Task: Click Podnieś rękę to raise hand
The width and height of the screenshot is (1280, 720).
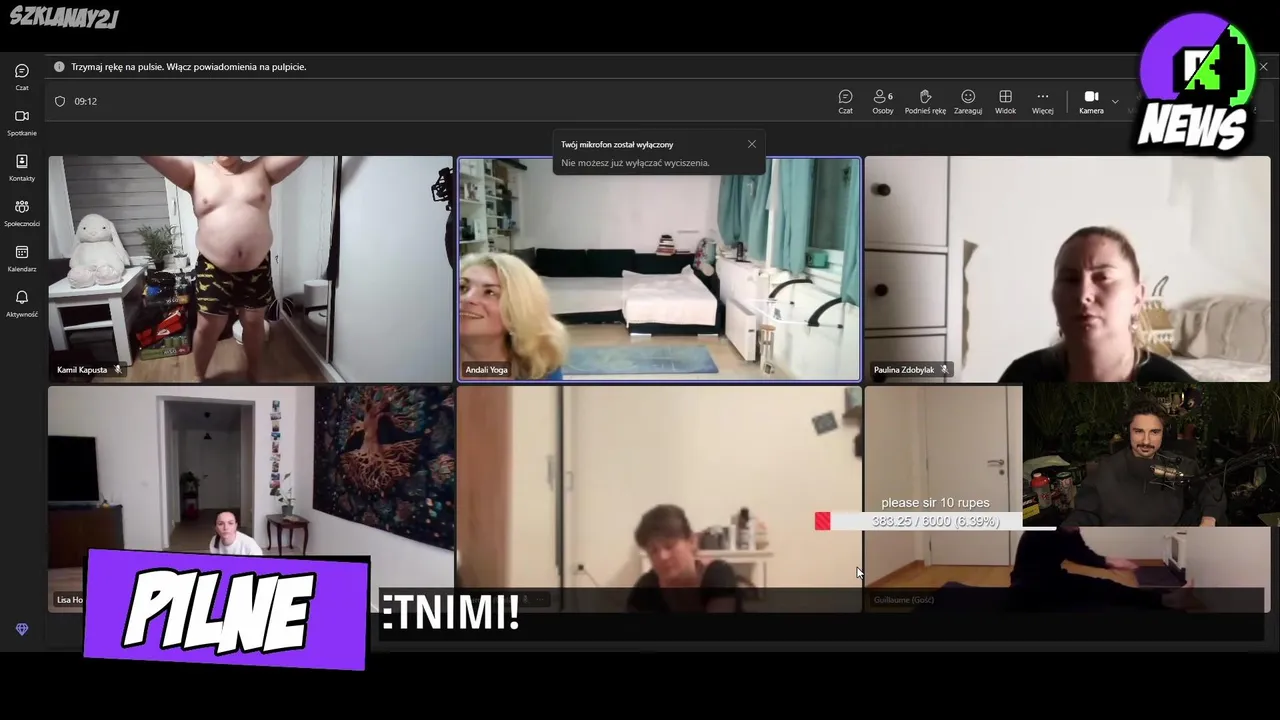Action: point(925,101)
